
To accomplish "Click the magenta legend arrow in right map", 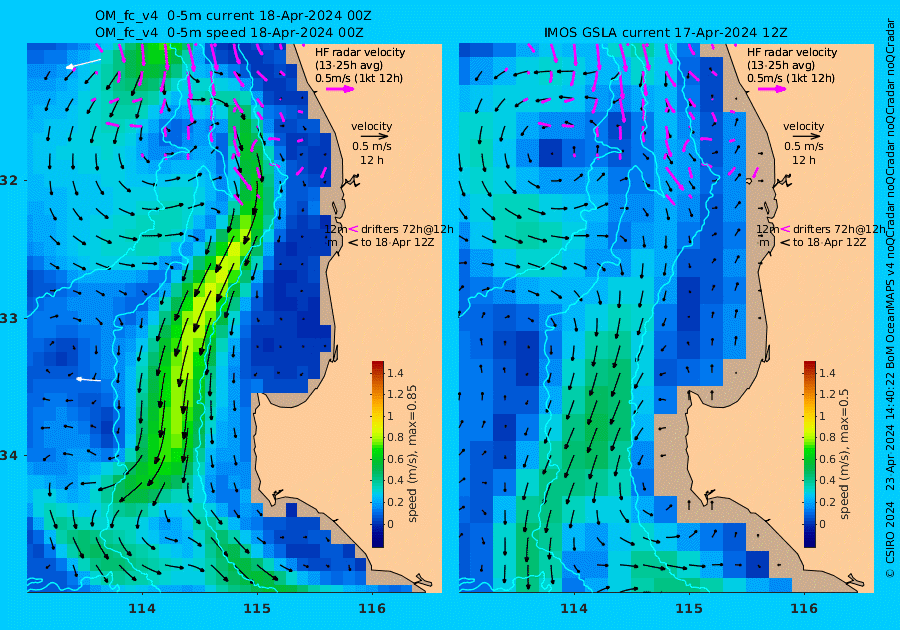I will 772,89.
